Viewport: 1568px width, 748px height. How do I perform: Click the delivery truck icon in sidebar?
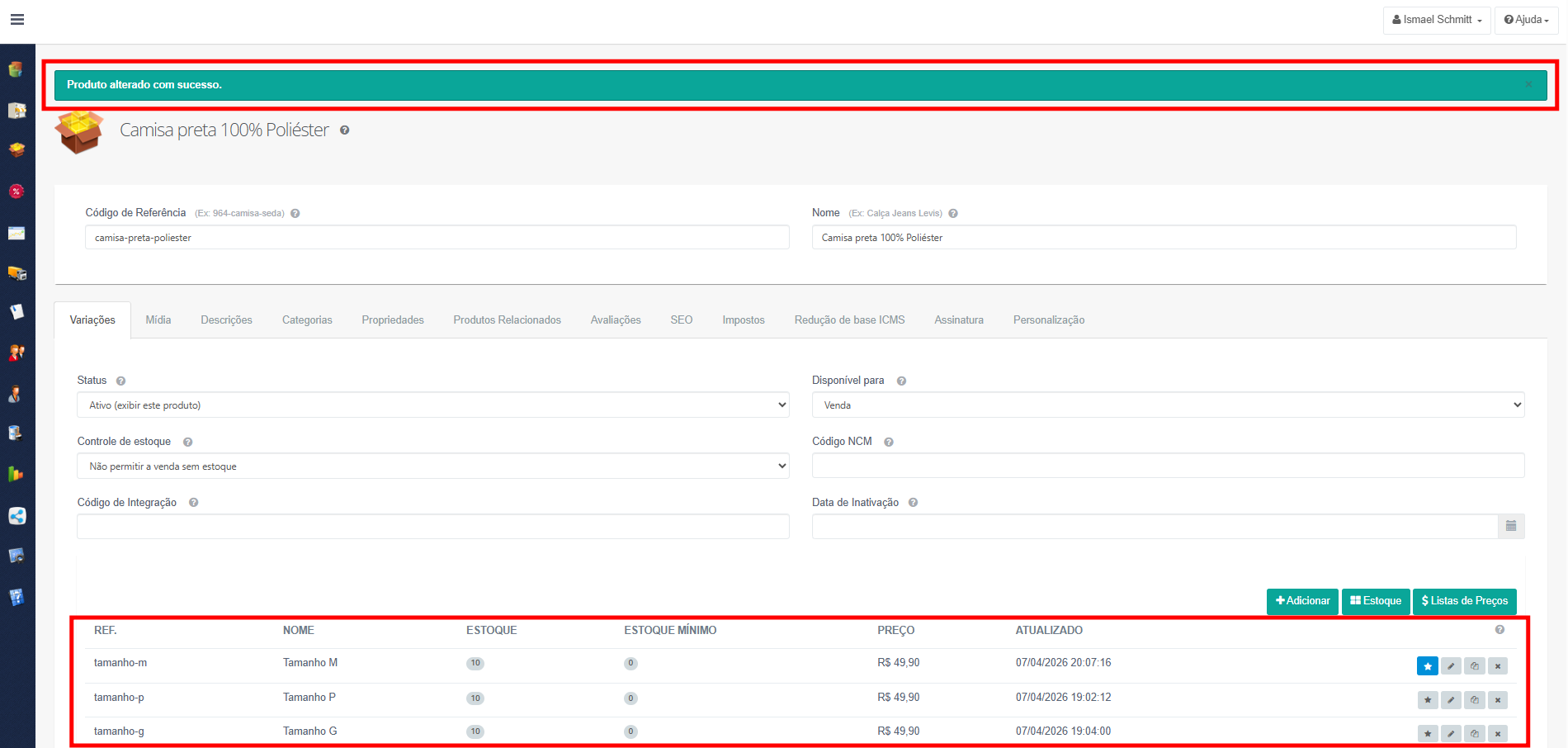[17, 272]
